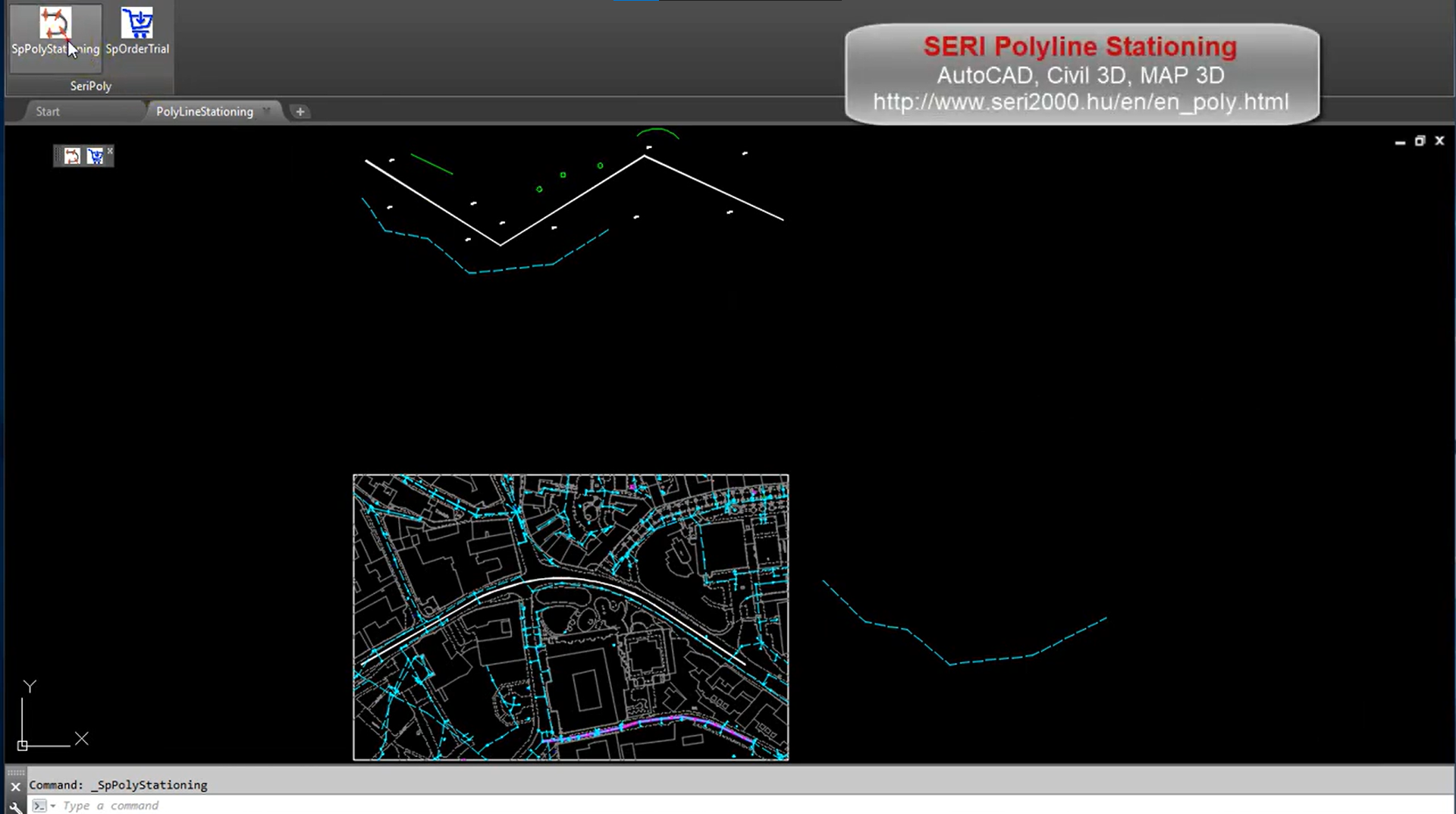Click the stationing icon in the floating toolbar
This screenshot has width=1456, height=814.
pos(72,156)
